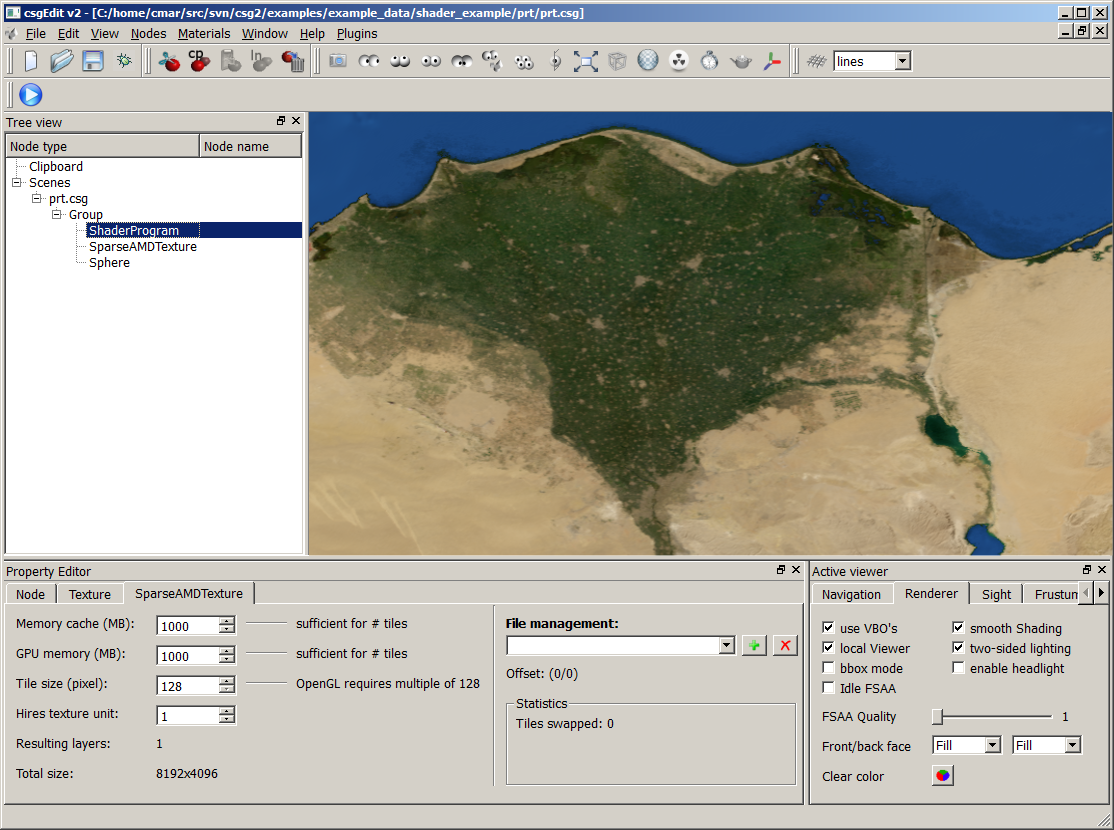The width and height of the screenshot is (1114, 830).
Task: Click the camera screenshot icon
Action: tap(338, 61)
